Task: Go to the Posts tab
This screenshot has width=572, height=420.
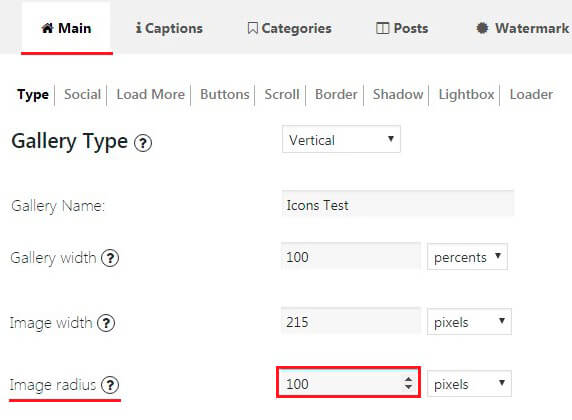Action: (x=402, y=28)
